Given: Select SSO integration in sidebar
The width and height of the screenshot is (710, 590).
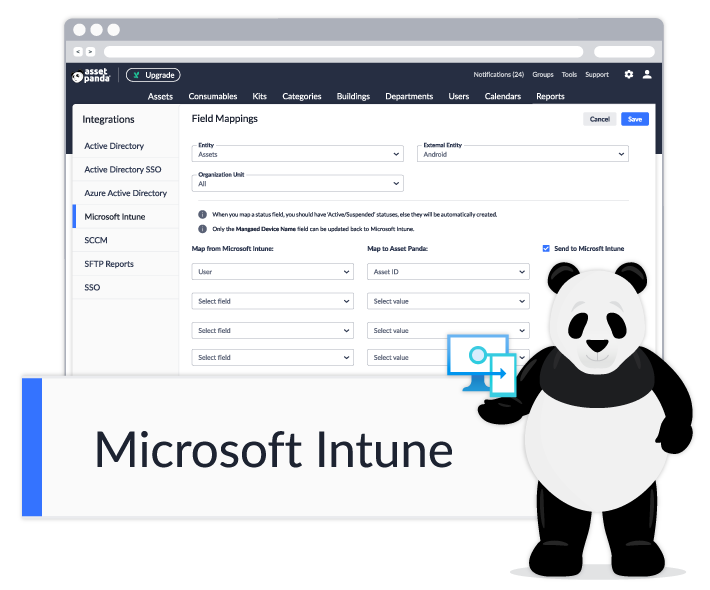Looking at the screenshot, I should point(126,287).
